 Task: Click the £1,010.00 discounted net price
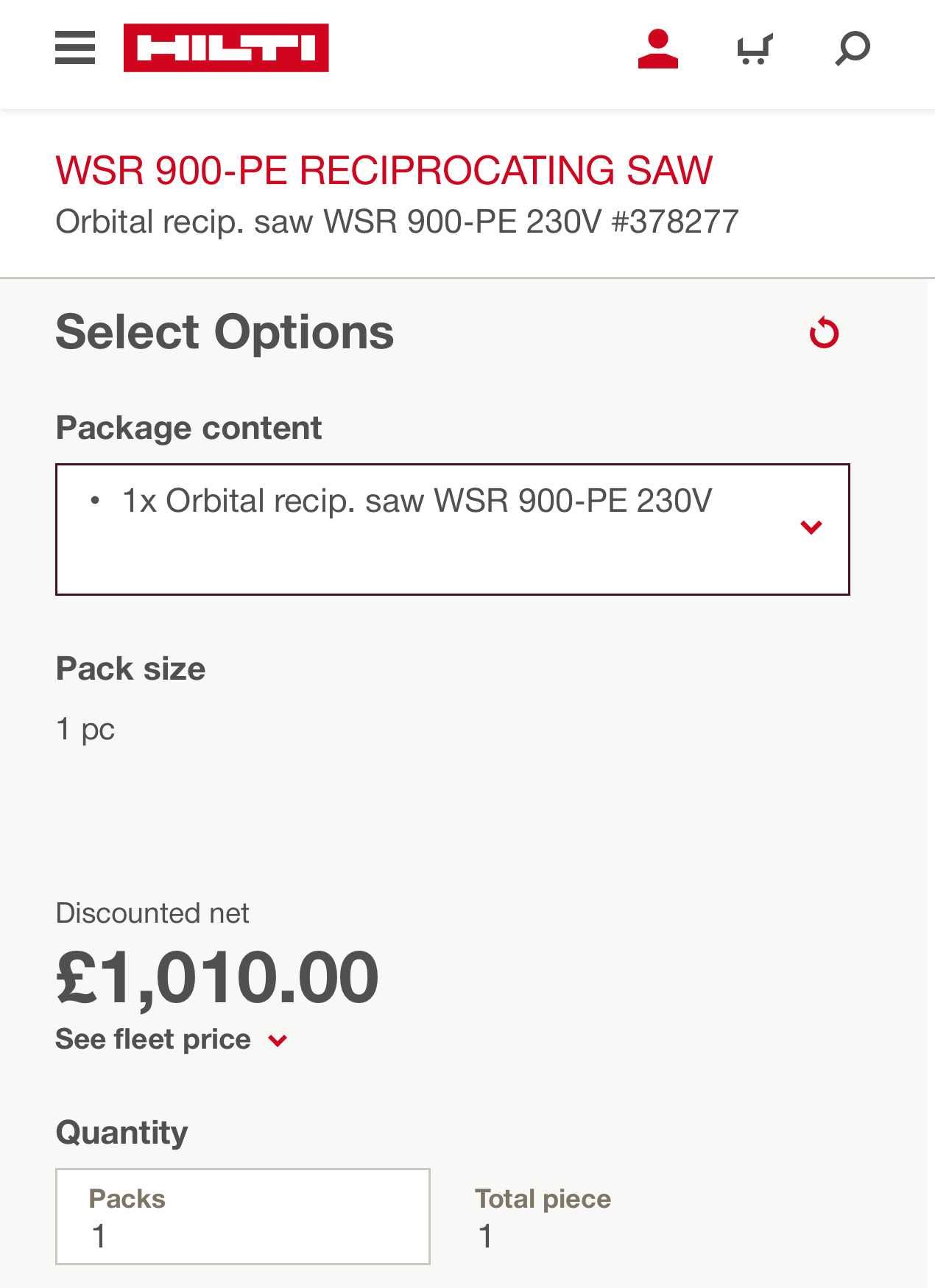[x=217, y=977]
